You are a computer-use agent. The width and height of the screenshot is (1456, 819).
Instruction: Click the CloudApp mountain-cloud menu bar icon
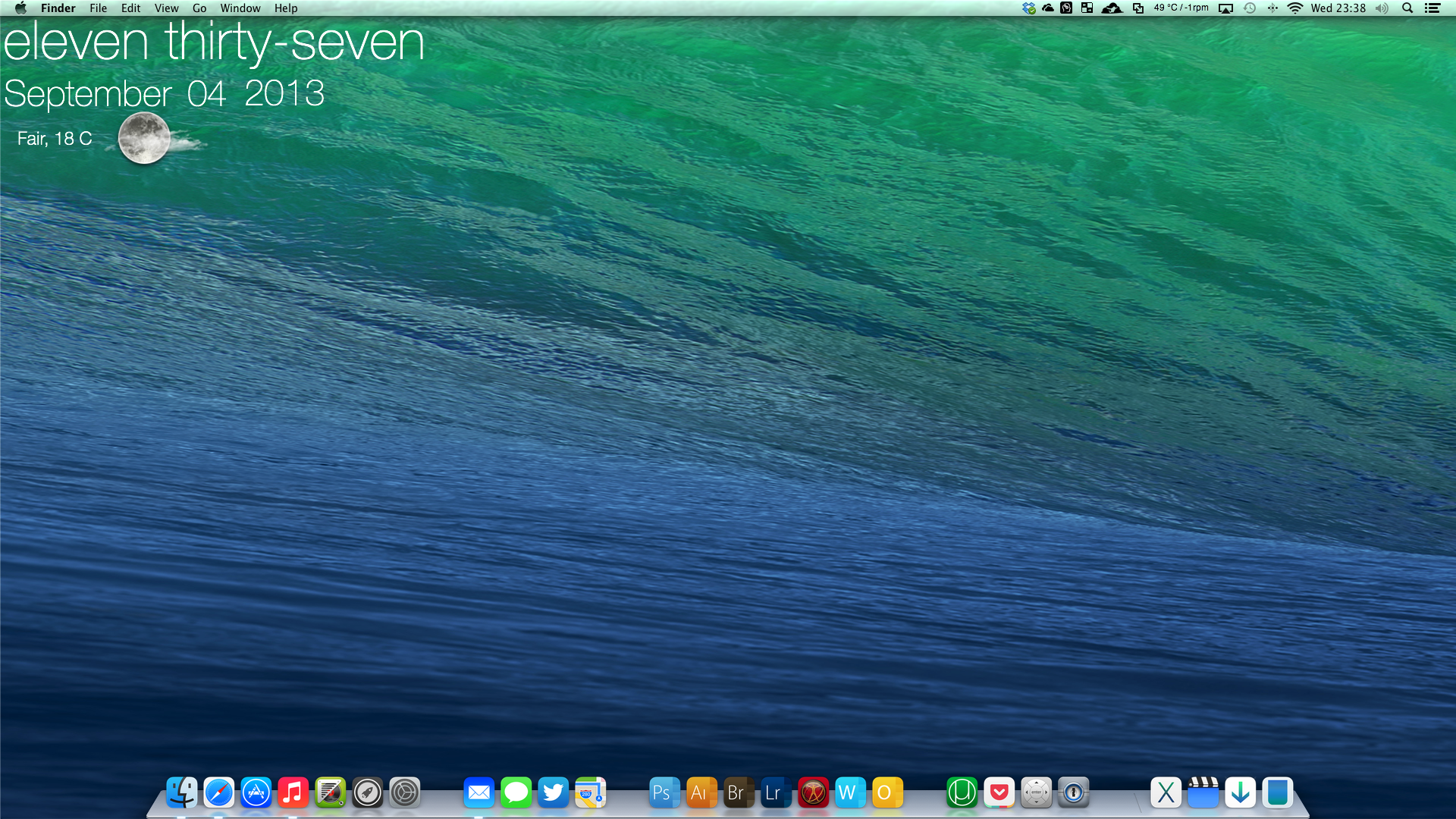(x=1112, y=8)
